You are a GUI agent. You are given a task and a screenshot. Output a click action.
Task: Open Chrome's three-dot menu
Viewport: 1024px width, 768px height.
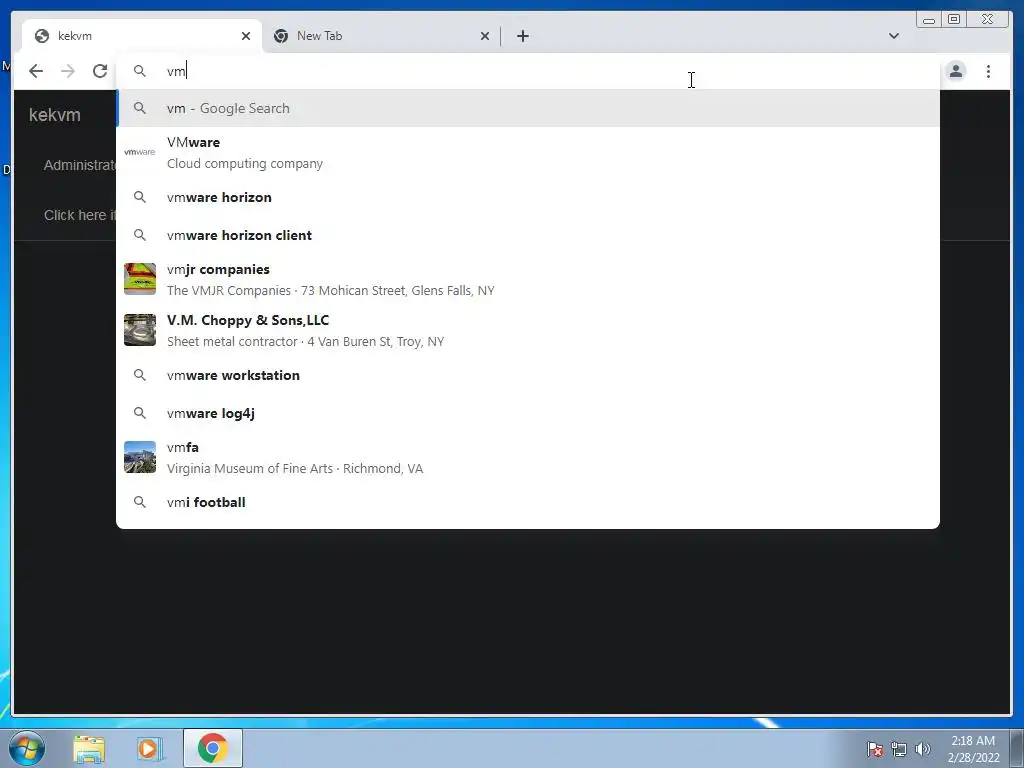point(988,71)
